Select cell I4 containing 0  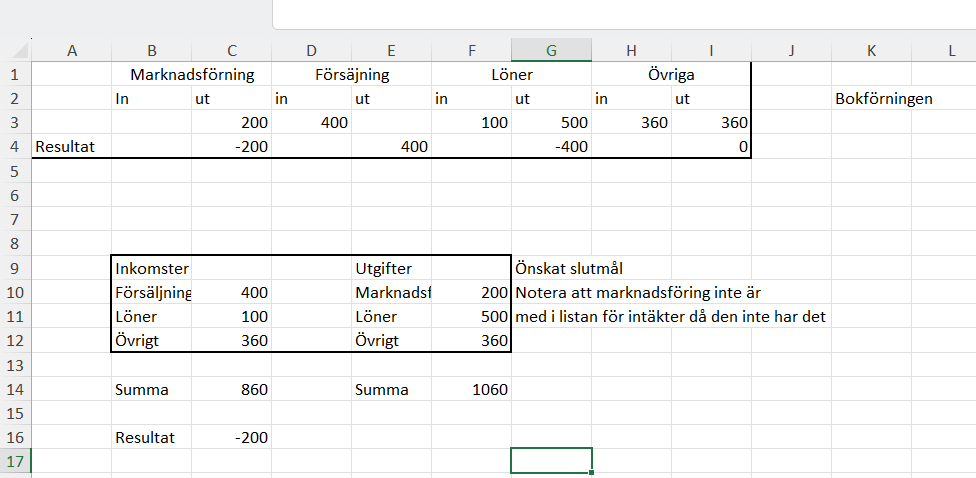click(x=711, y=147)
